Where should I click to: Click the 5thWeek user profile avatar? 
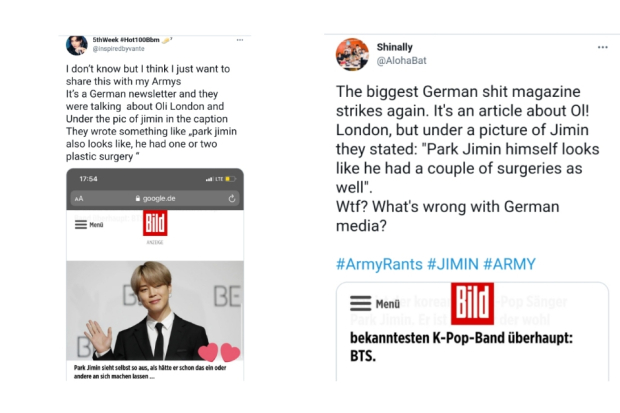pyautogui.click(x=76, y=44)
